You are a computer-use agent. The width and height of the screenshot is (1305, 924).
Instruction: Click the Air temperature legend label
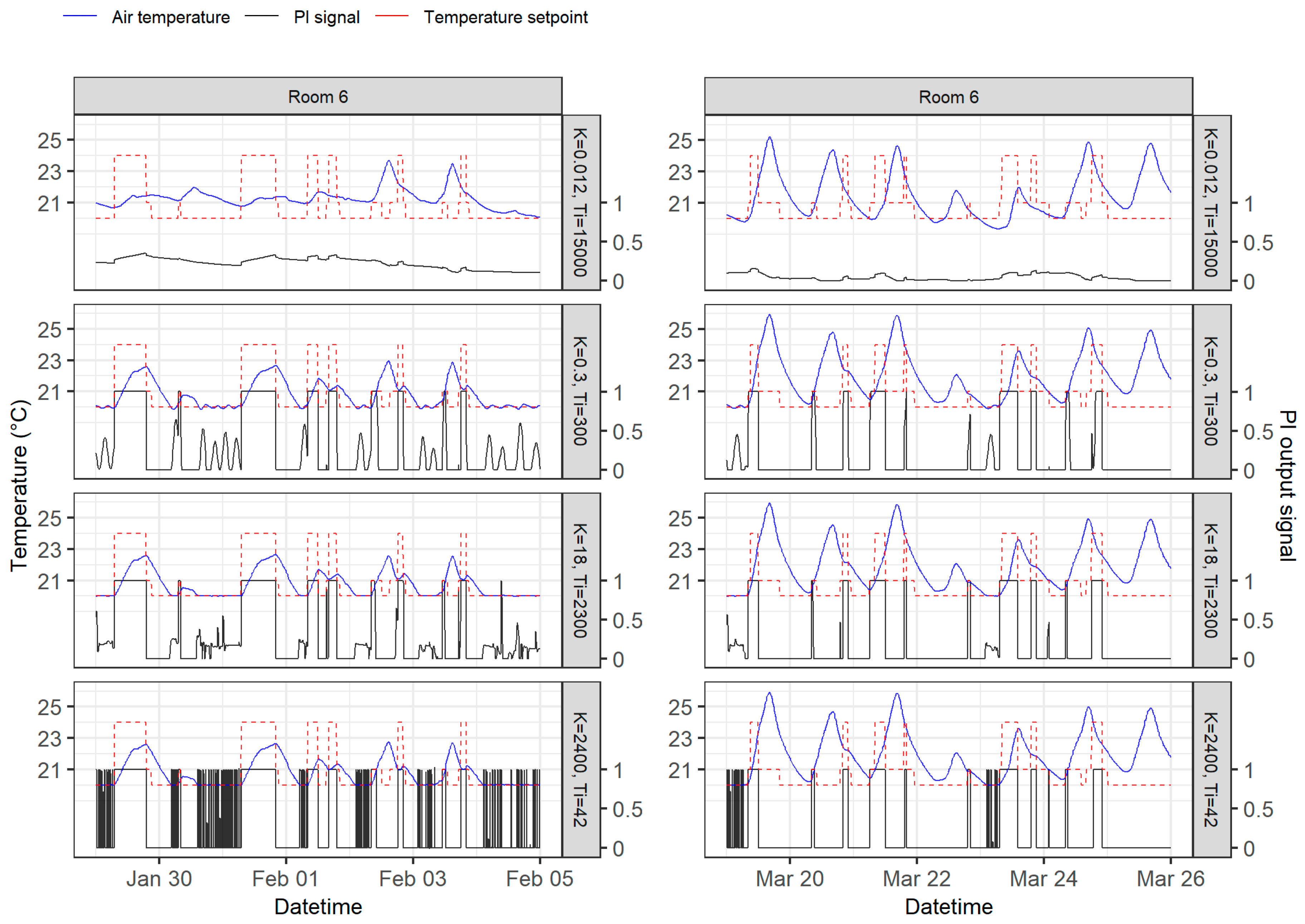(x=171, y=17)
